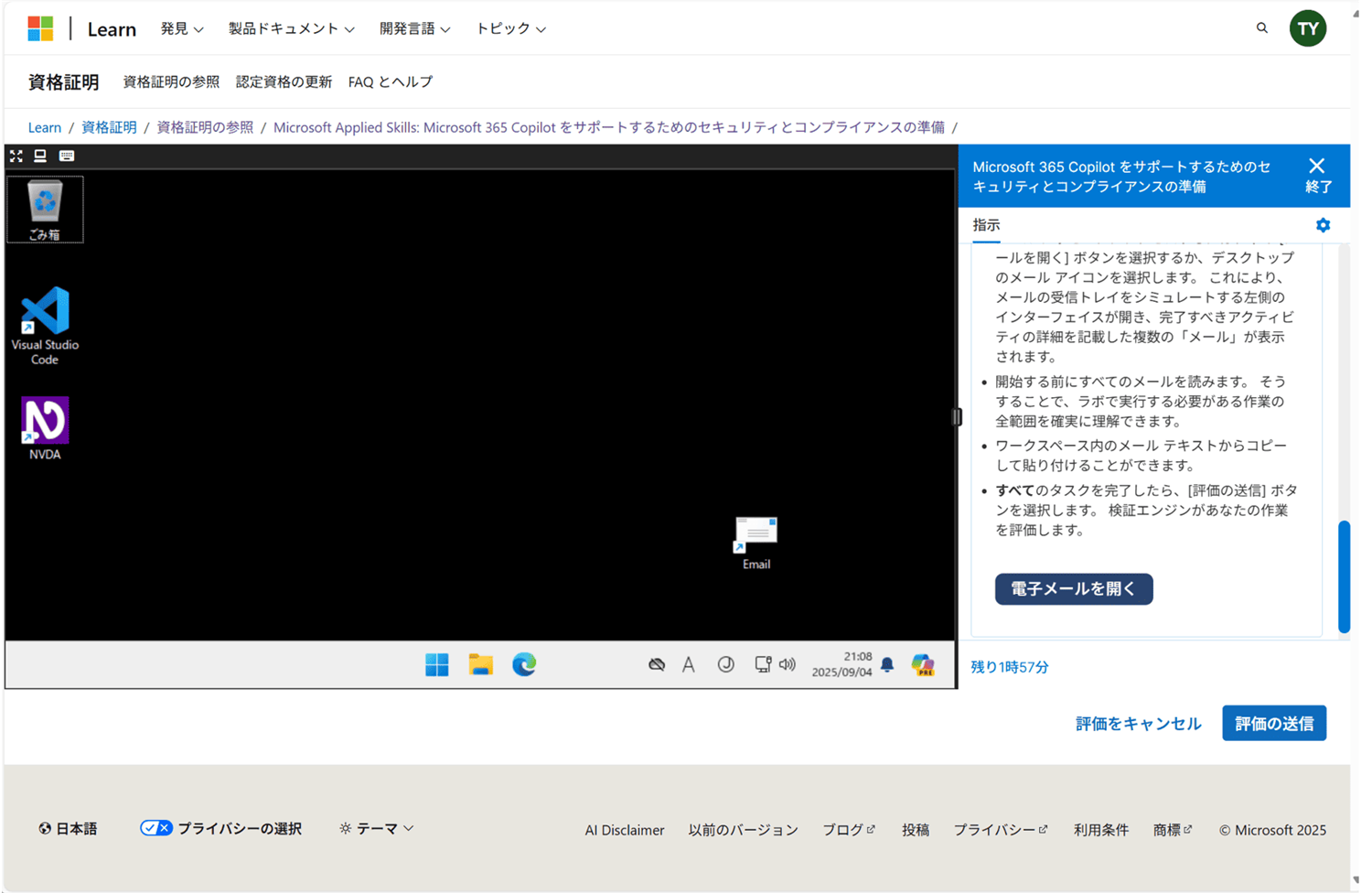The image size is (1372, 893).
Task: Open the 資格証明の参照 breadcrumb link
Action: [x=205, y=127]
